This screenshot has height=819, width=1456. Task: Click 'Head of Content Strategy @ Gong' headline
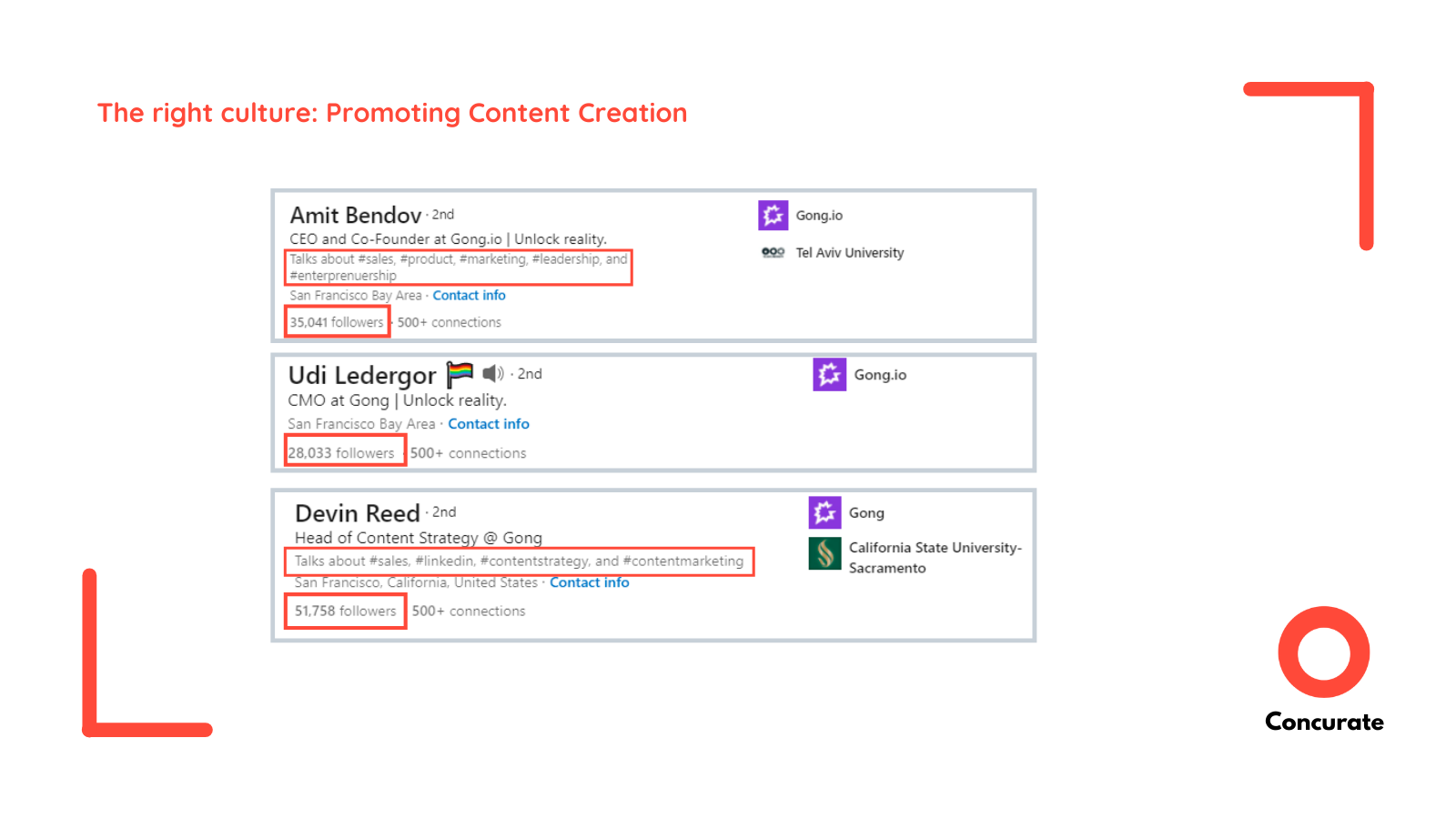click(419, 538)
